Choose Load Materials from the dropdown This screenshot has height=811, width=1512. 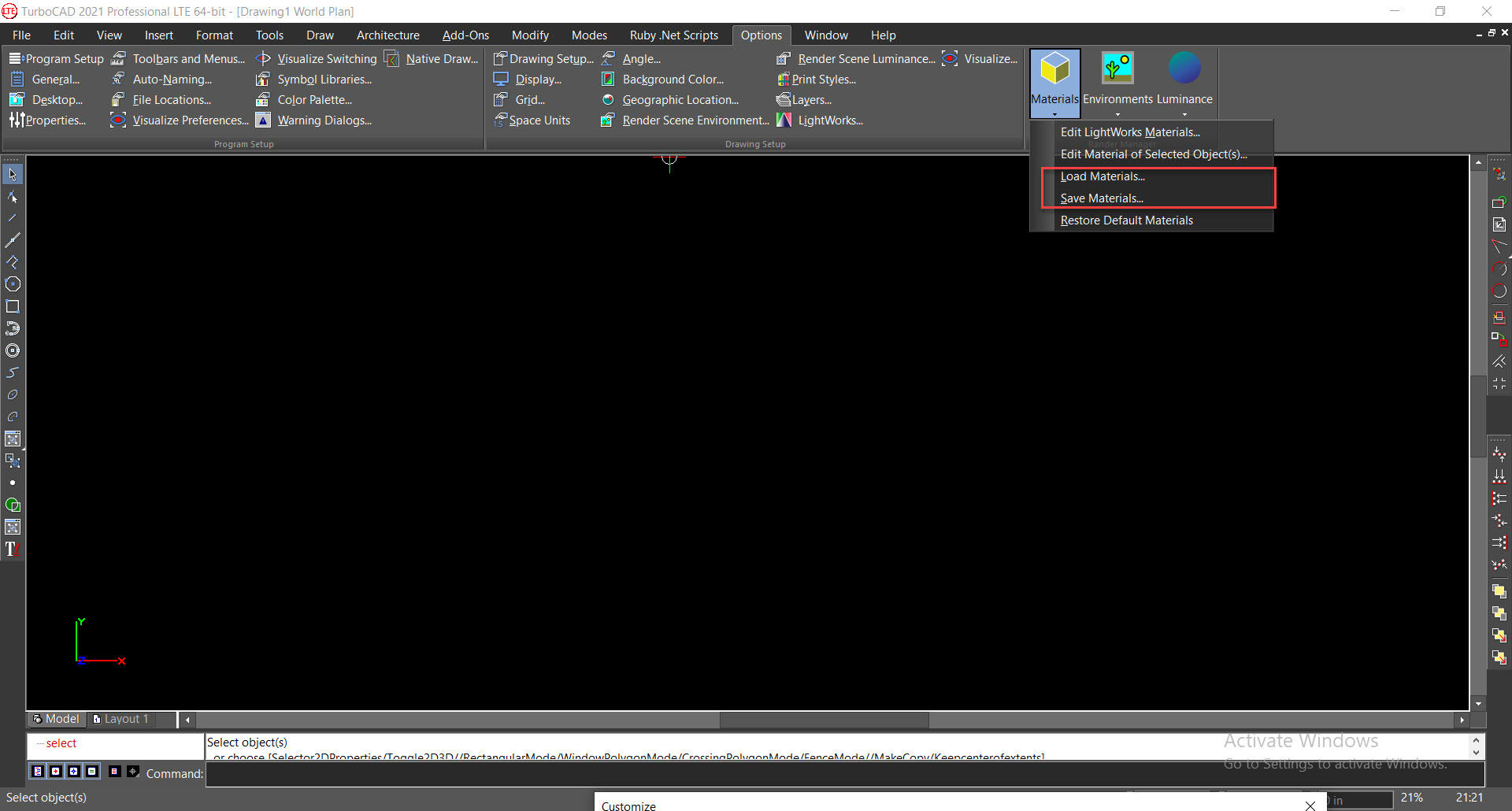(1152, 176)
